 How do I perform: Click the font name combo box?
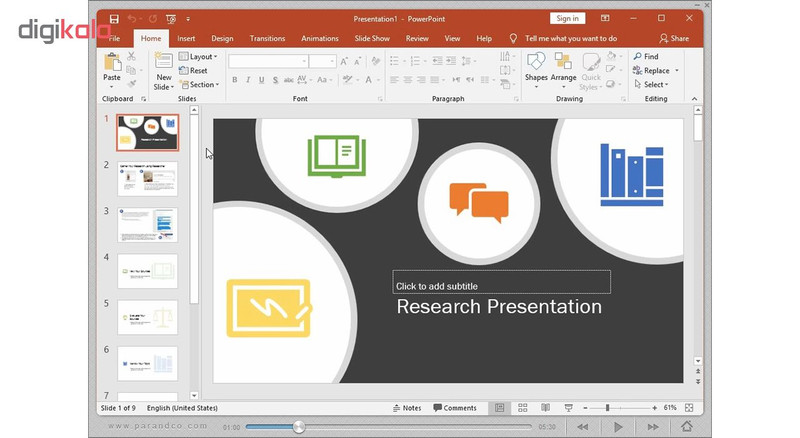[268, 61]
